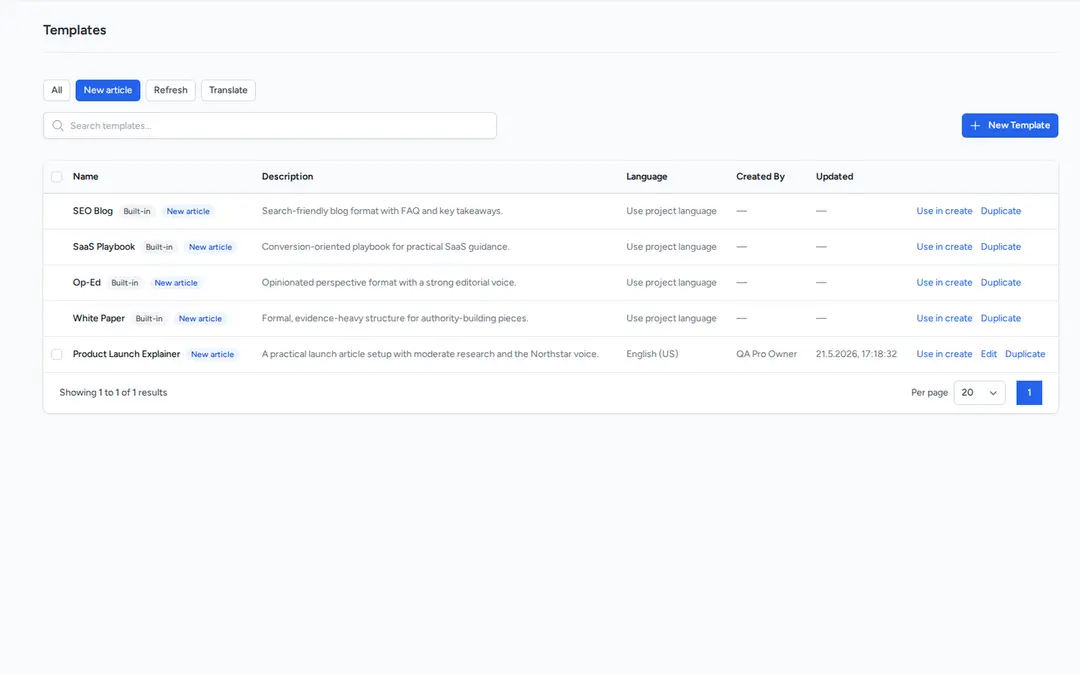Click the practical launch article setup description
The image size is (1080, 675).
(430, 354)
